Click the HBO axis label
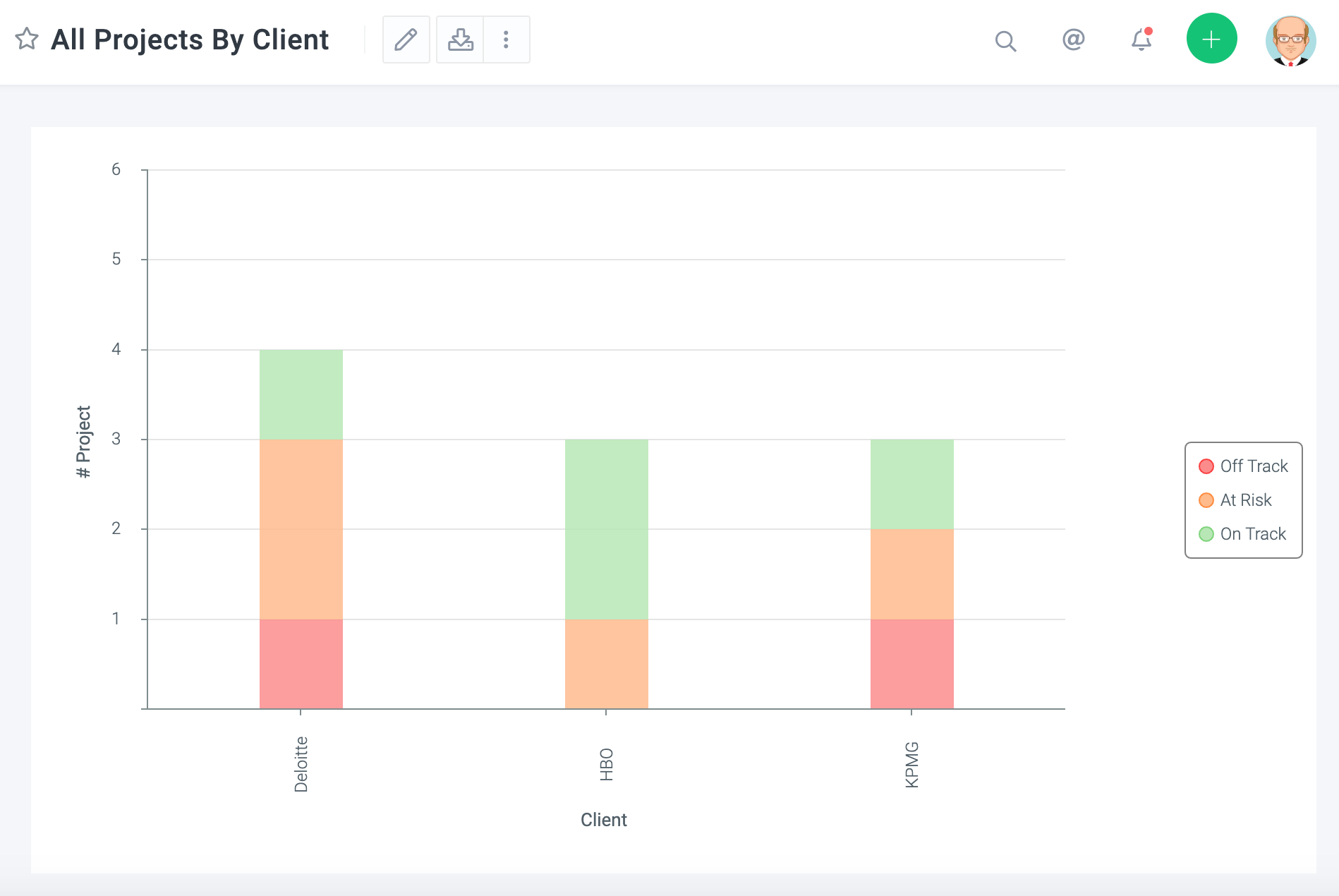Image resolution: width=1339 pixels, height=896 pixels. pyautogui.click(x=607, y=765)
